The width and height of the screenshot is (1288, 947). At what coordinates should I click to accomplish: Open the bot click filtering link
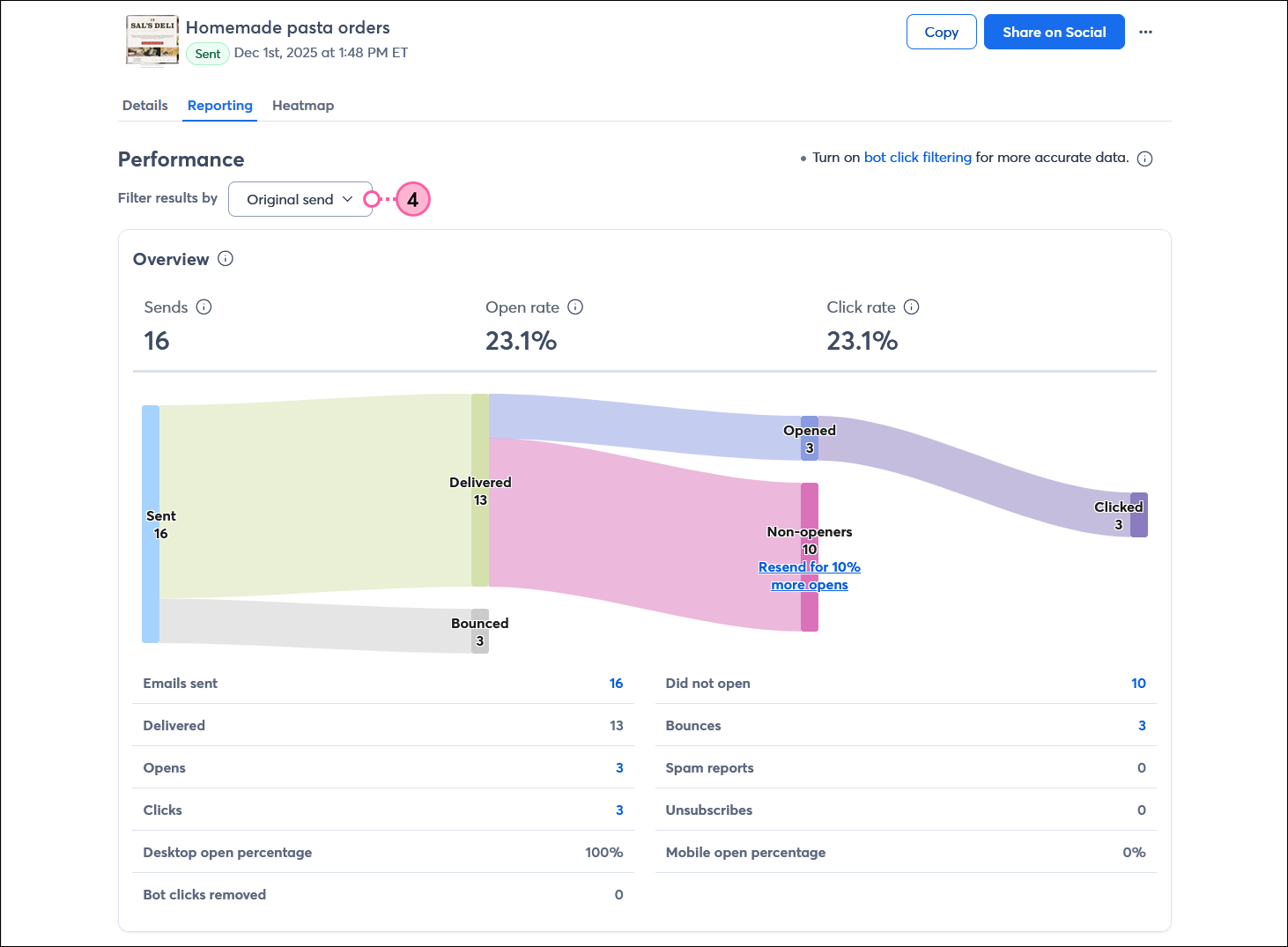point(917,157)
